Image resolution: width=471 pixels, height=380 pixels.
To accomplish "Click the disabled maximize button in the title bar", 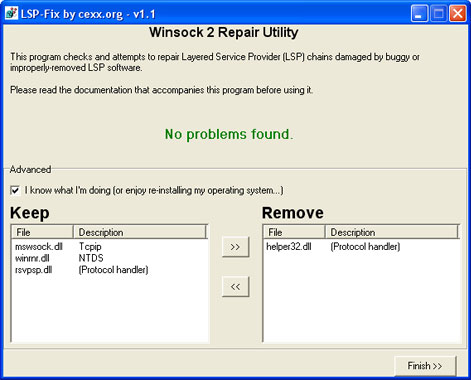I will click(x=438, y=14).
